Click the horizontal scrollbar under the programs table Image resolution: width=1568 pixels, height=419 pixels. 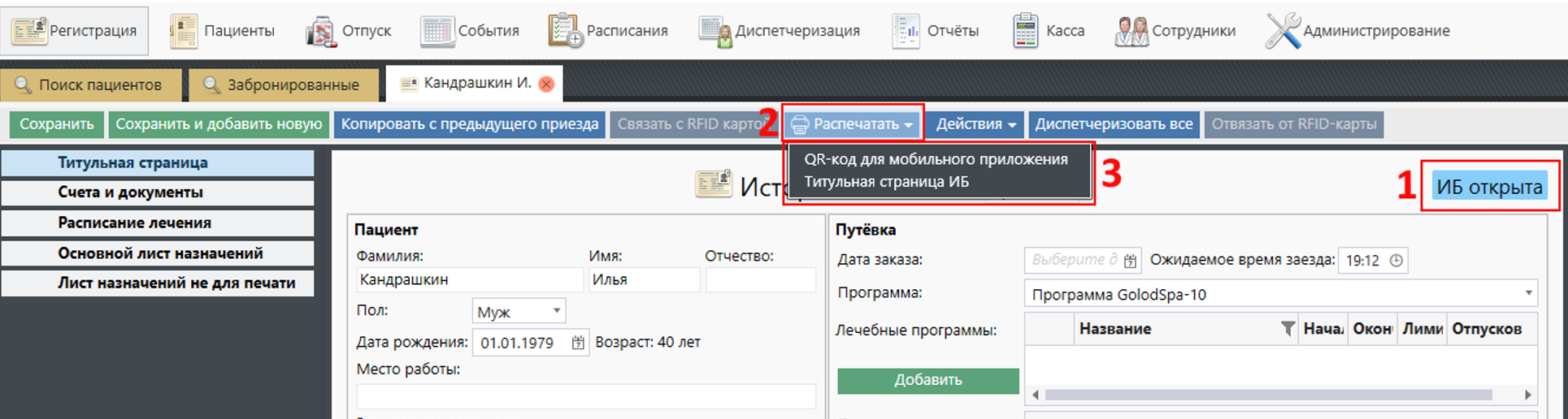point(1268,395)
